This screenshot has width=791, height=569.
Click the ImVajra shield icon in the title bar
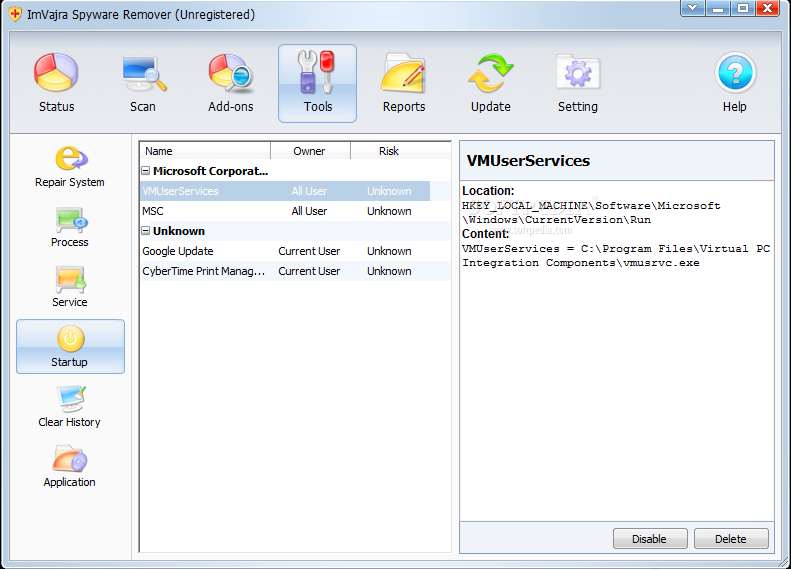(x=15, y=14)
